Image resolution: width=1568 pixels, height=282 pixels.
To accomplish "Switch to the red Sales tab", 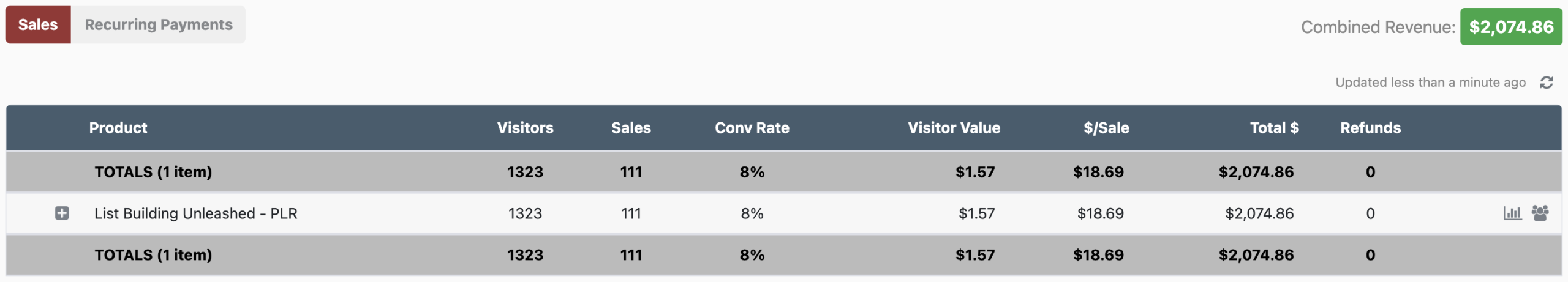I will pos(38,24).
